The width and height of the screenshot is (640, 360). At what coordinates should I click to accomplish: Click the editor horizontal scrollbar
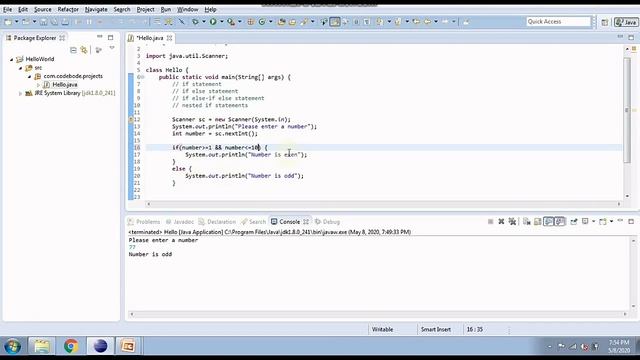coord(384,204)
